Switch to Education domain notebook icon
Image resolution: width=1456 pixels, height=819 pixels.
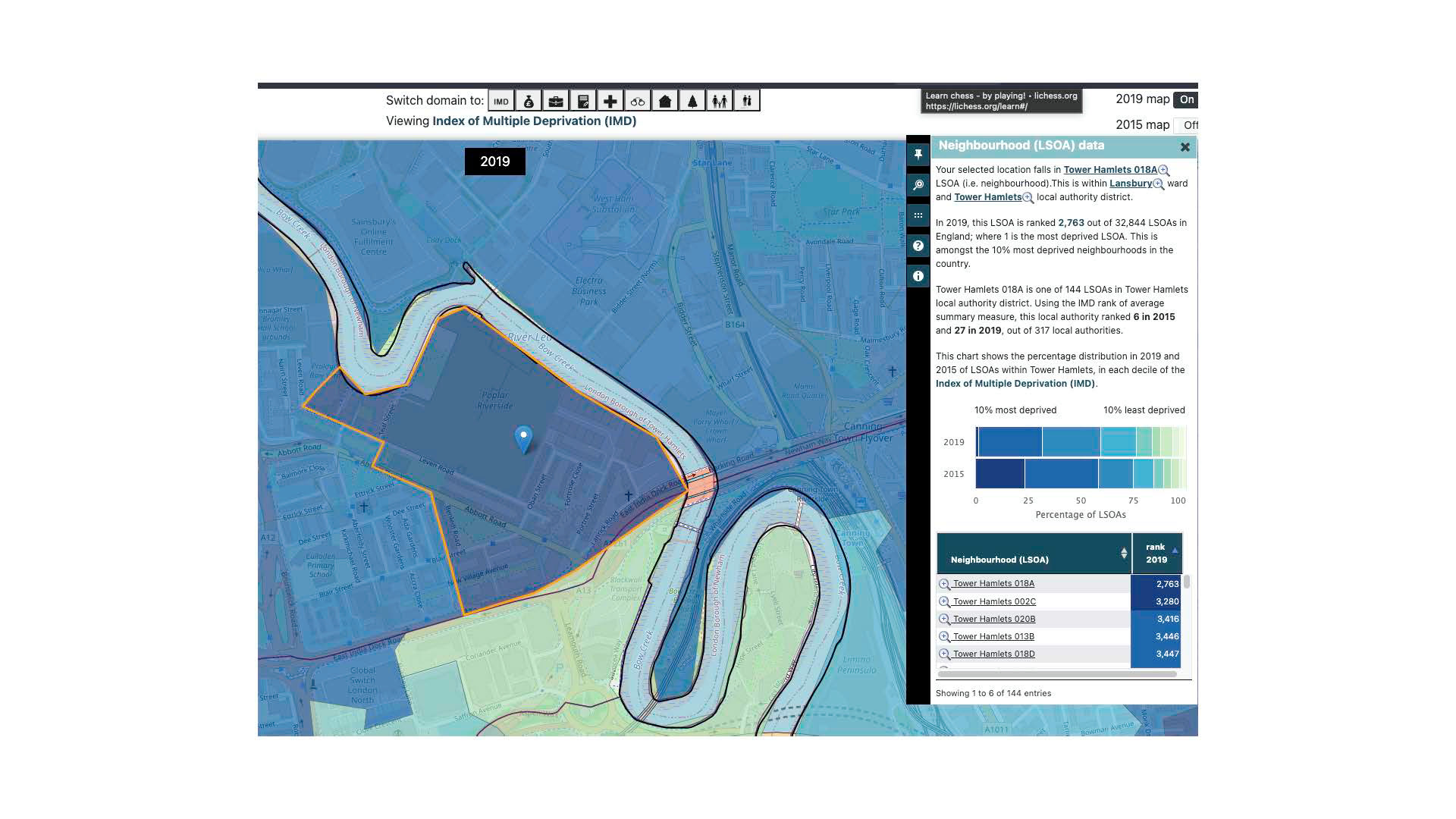583,101
